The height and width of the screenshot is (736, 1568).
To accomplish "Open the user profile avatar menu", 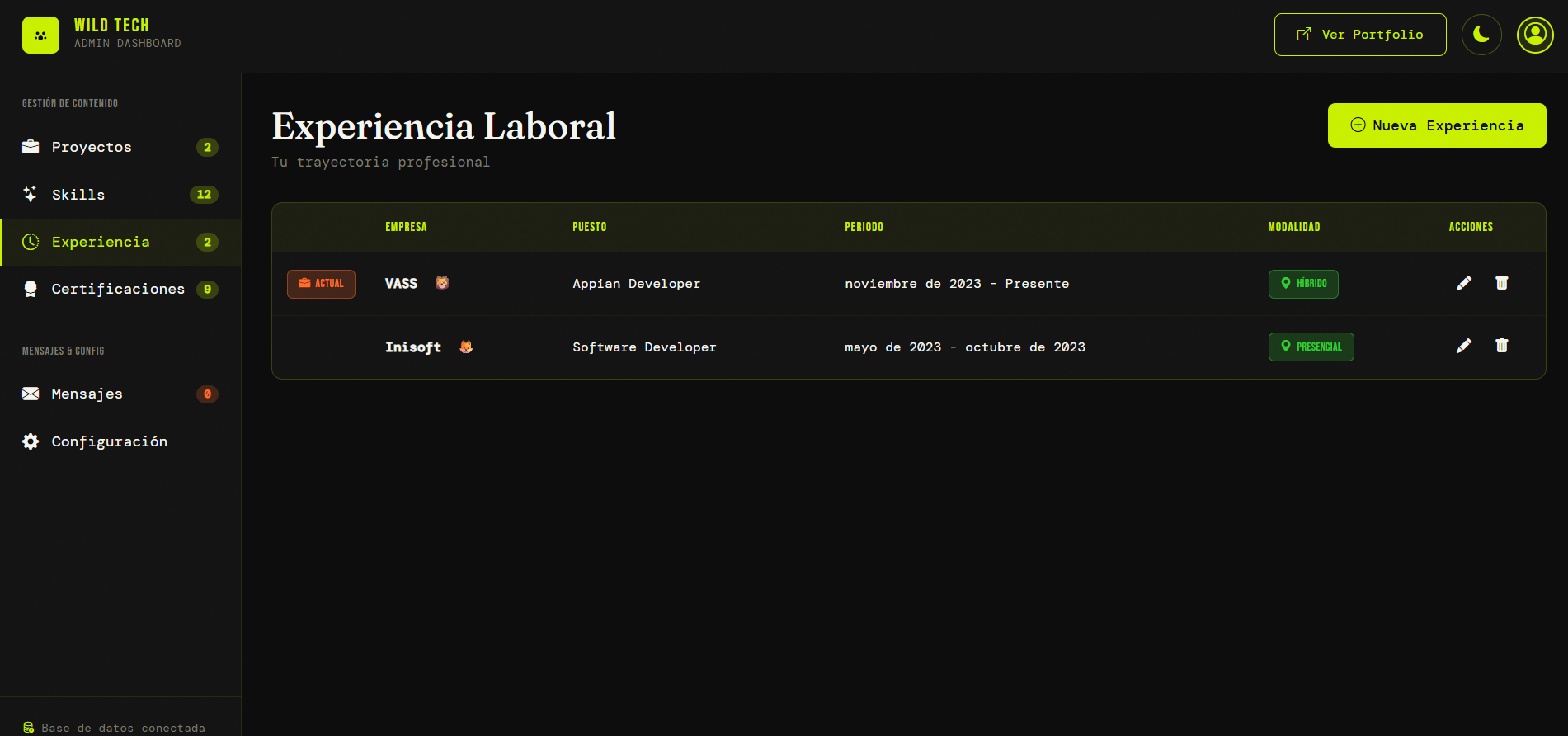I will 1535,35.
